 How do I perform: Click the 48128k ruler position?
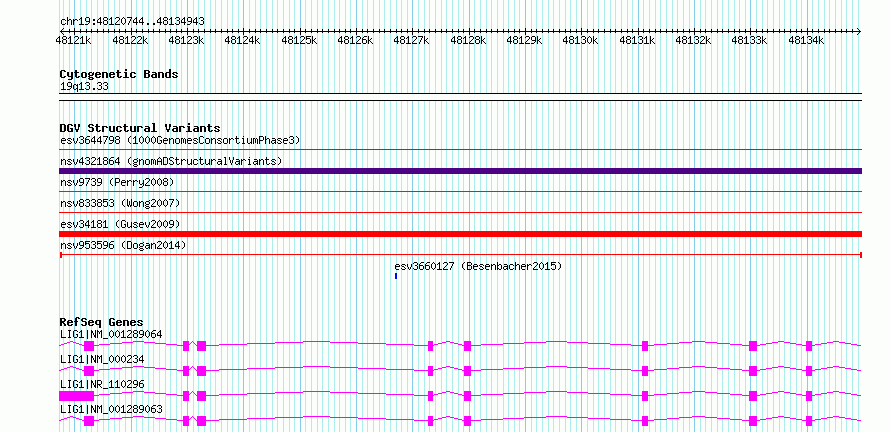click(468, 40)
